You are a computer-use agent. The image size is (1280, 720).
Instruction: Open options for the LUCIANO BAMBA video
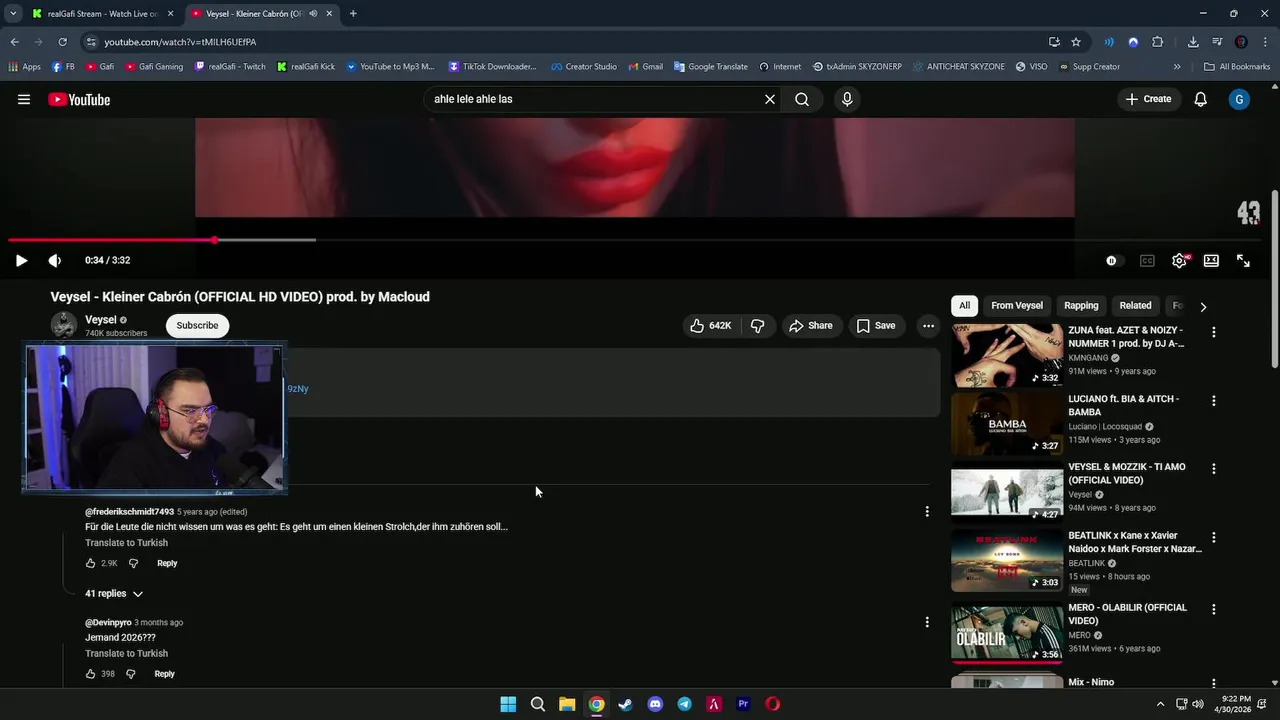(1214, 400)
